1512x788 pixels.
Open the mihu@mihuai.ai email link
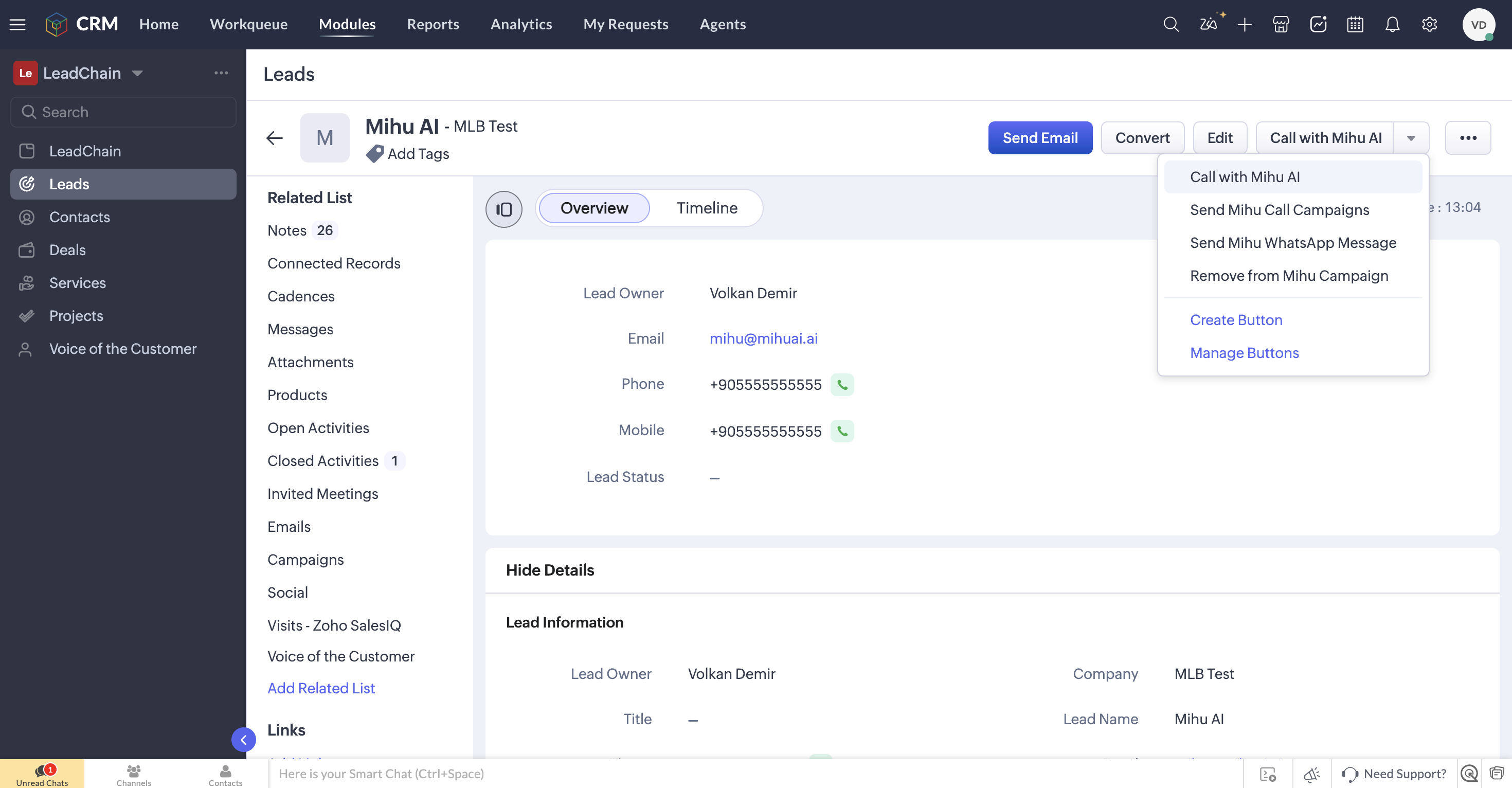pyautogui.click(x=763, y=339)
